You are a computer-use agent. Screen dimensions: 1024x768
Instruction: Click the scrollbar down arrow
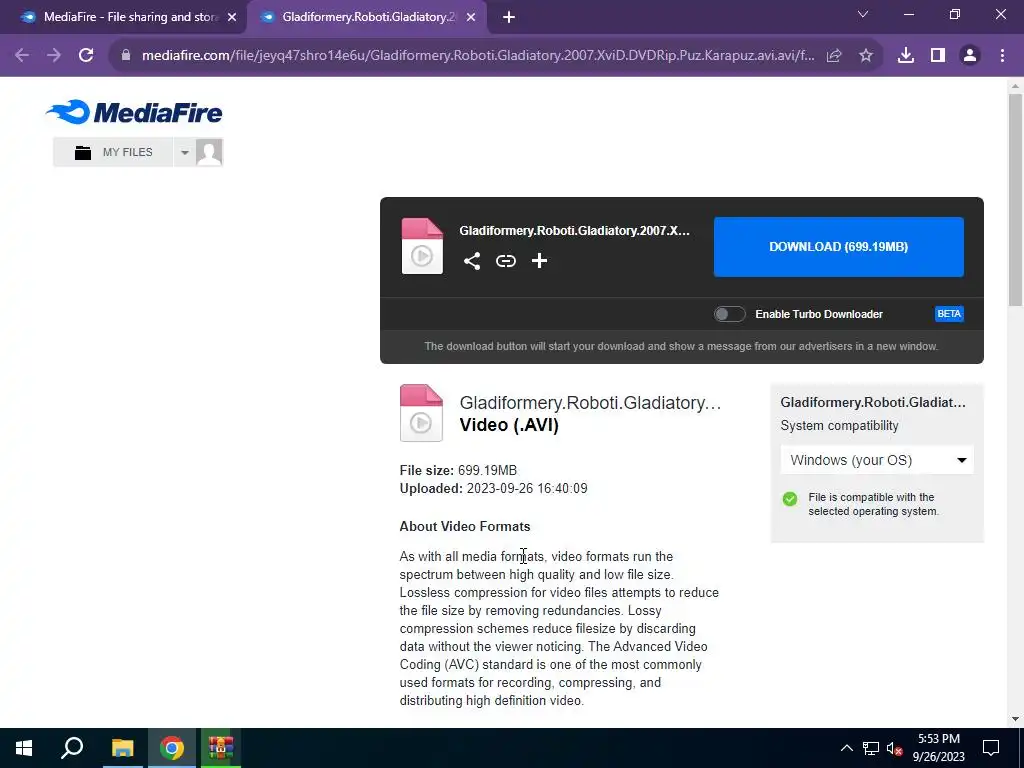(1015, 719)
